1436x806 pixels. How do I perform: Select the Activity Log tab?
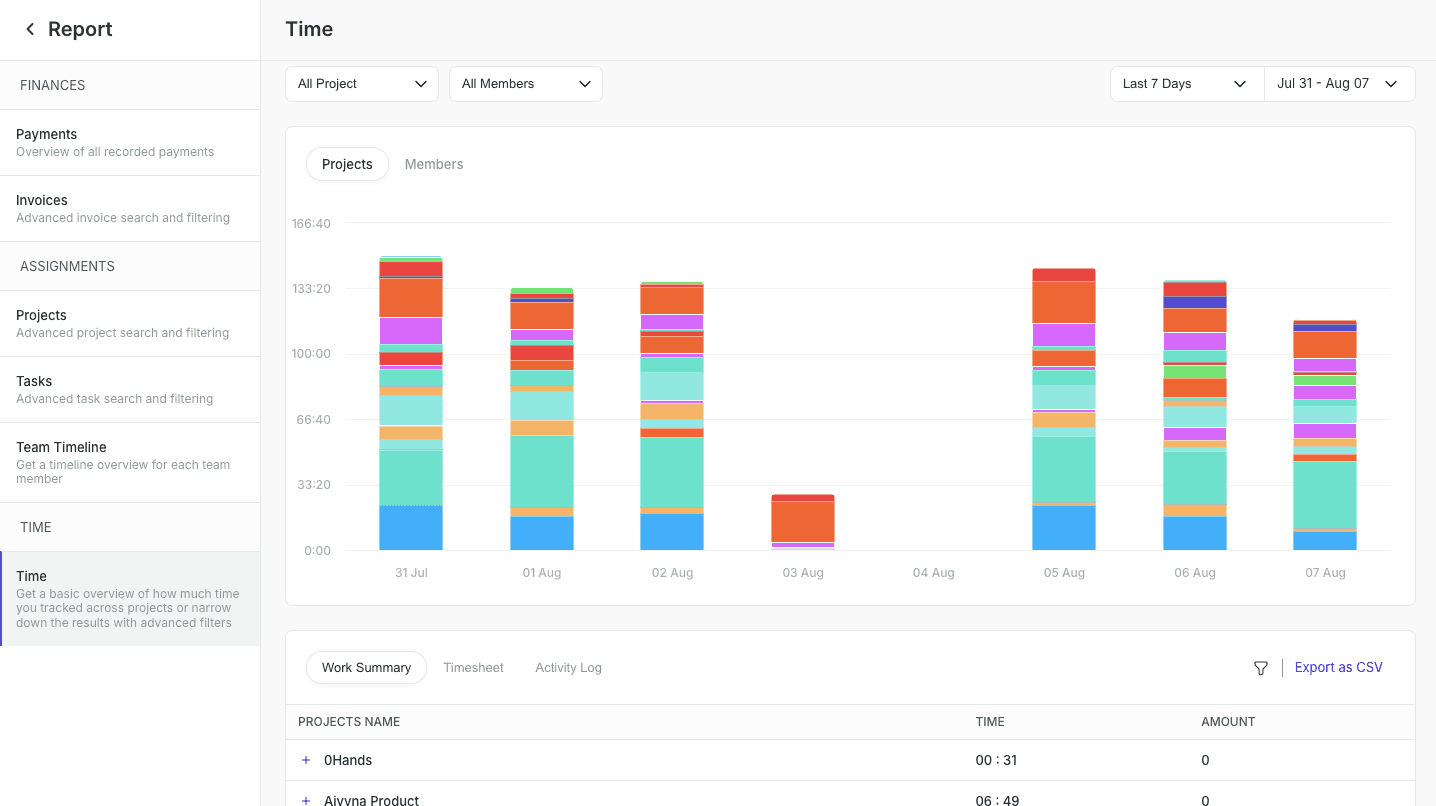(568, 667)
